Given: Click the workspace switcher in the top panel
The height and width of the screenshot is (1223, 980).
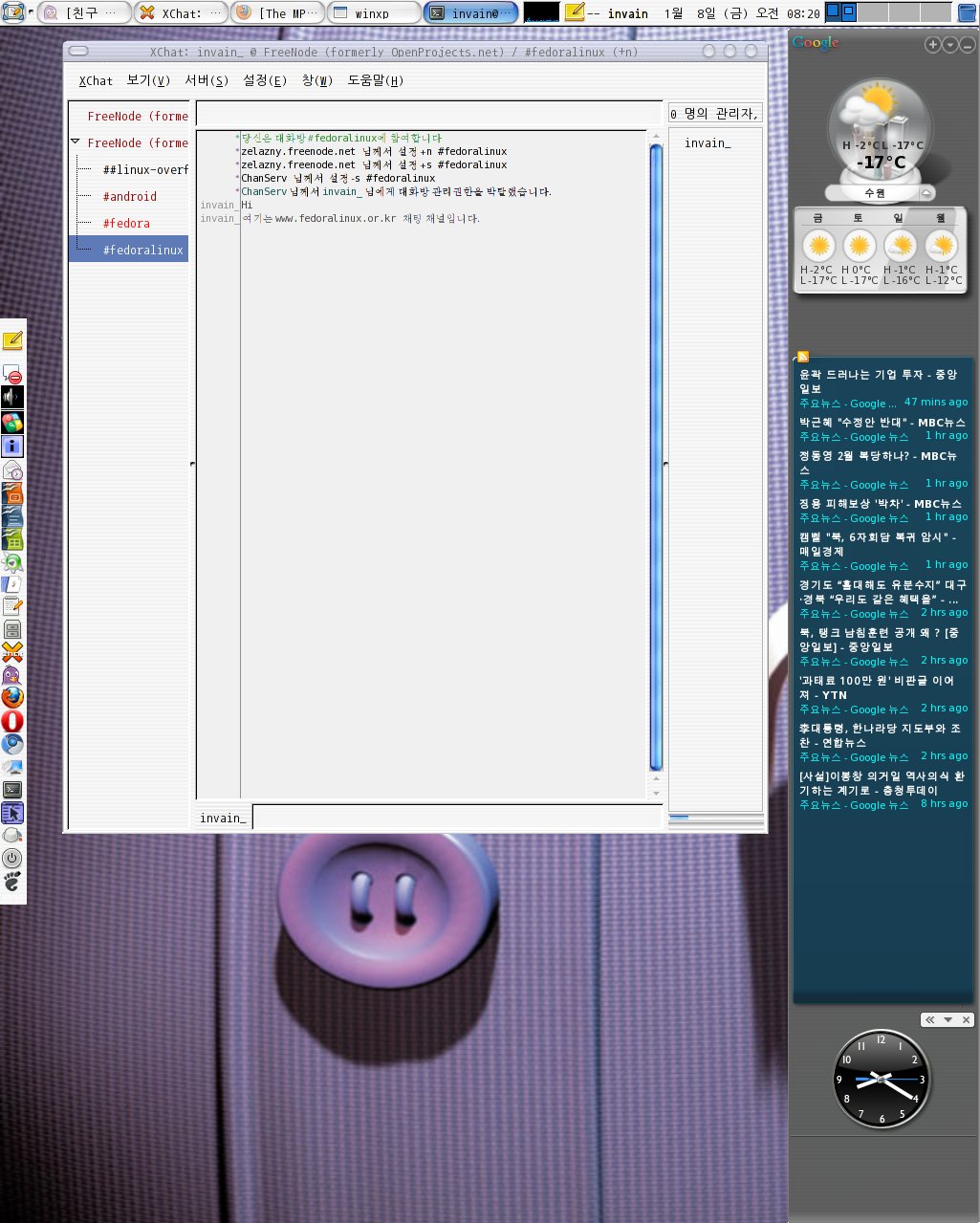Looking at the screenshot, I should pos(888,12).
